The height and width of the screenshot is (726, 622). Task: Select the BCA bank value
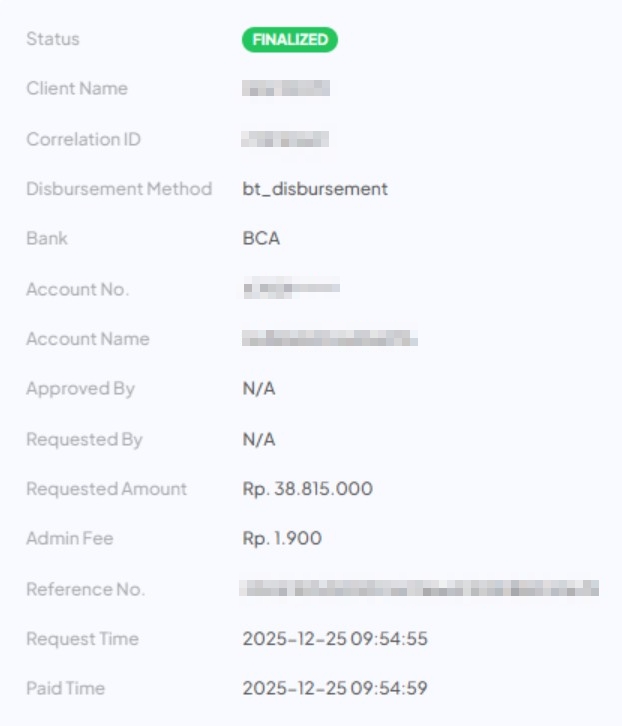261,239
